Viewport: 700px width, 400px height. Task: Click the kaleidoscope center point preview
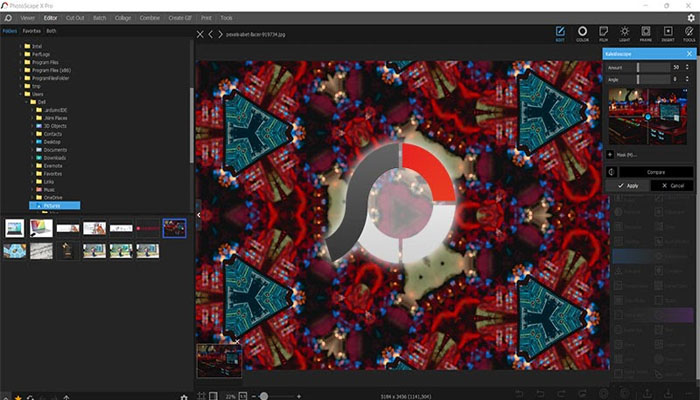(648, 117)
